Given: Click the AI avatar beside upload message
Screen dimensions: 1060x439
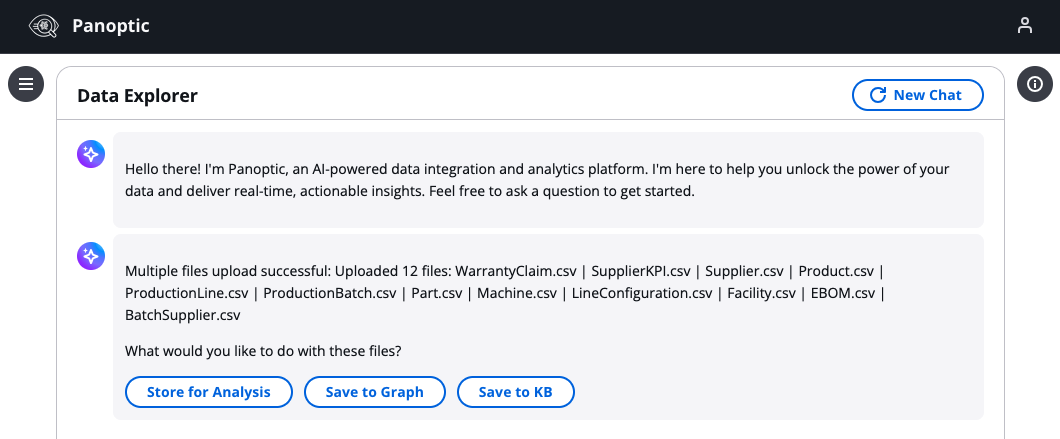Looking at the screenshot, I should click(x=91, y=257).
